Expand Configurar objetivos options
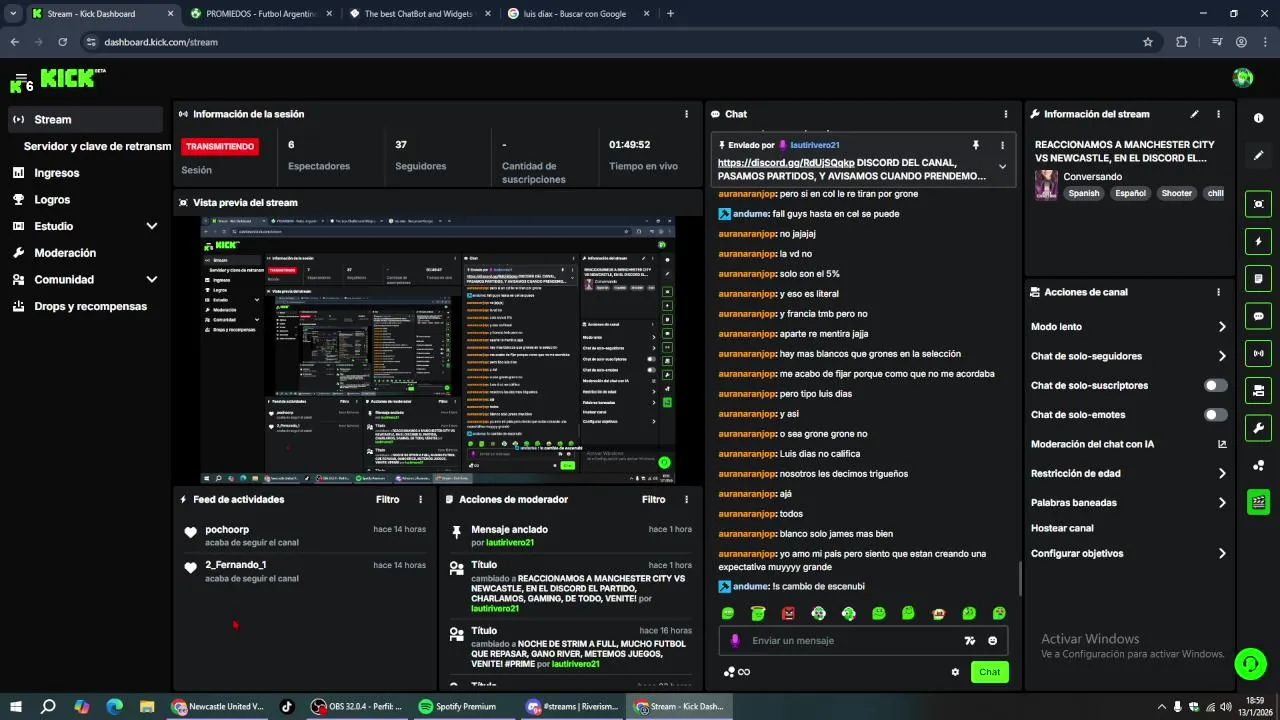Viewport: 1280px width, 720px height. pos(1222,553)
